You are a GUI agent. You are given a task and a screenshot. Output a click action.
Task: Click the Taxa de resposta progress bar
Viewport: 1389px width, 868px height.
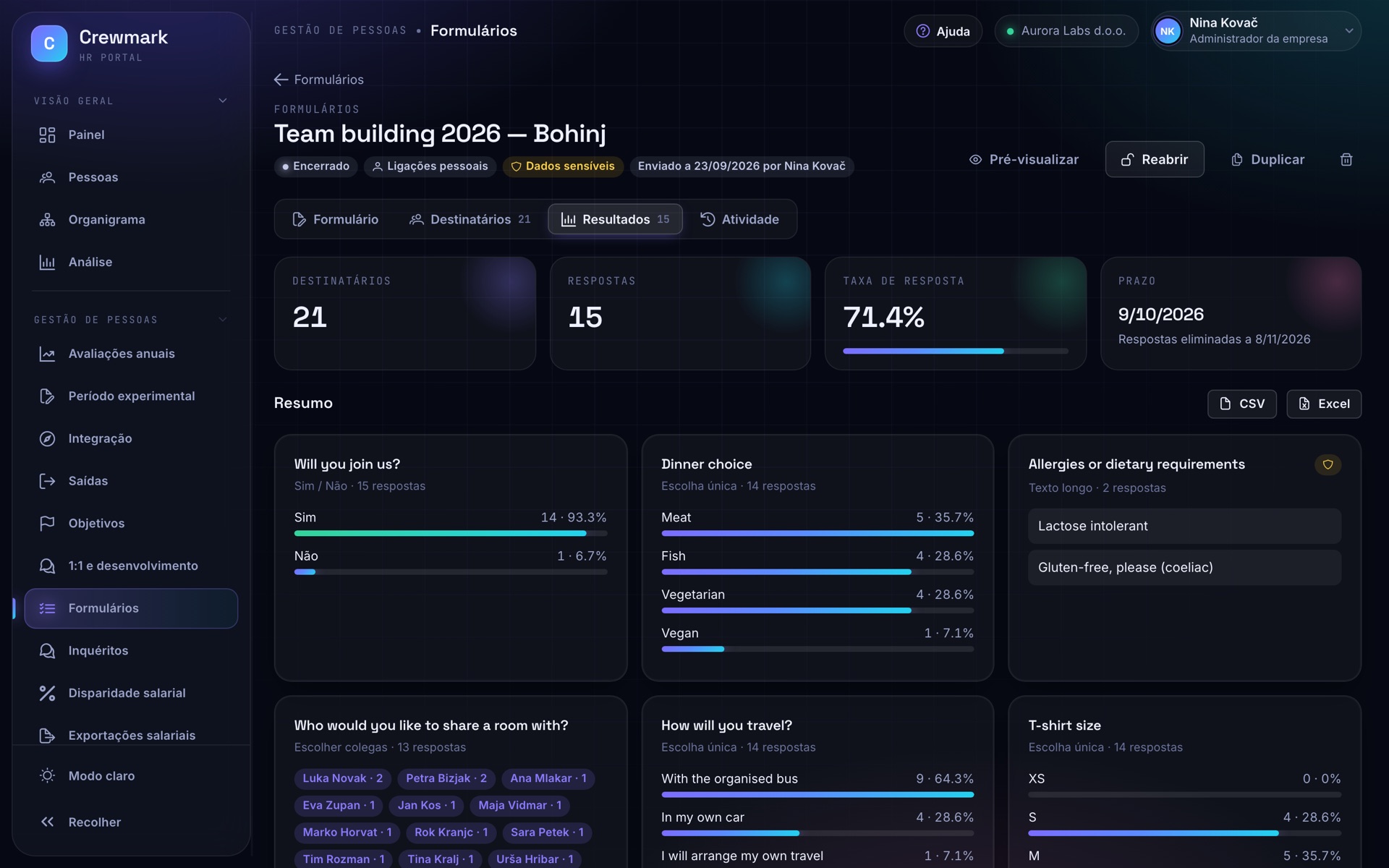955,351
